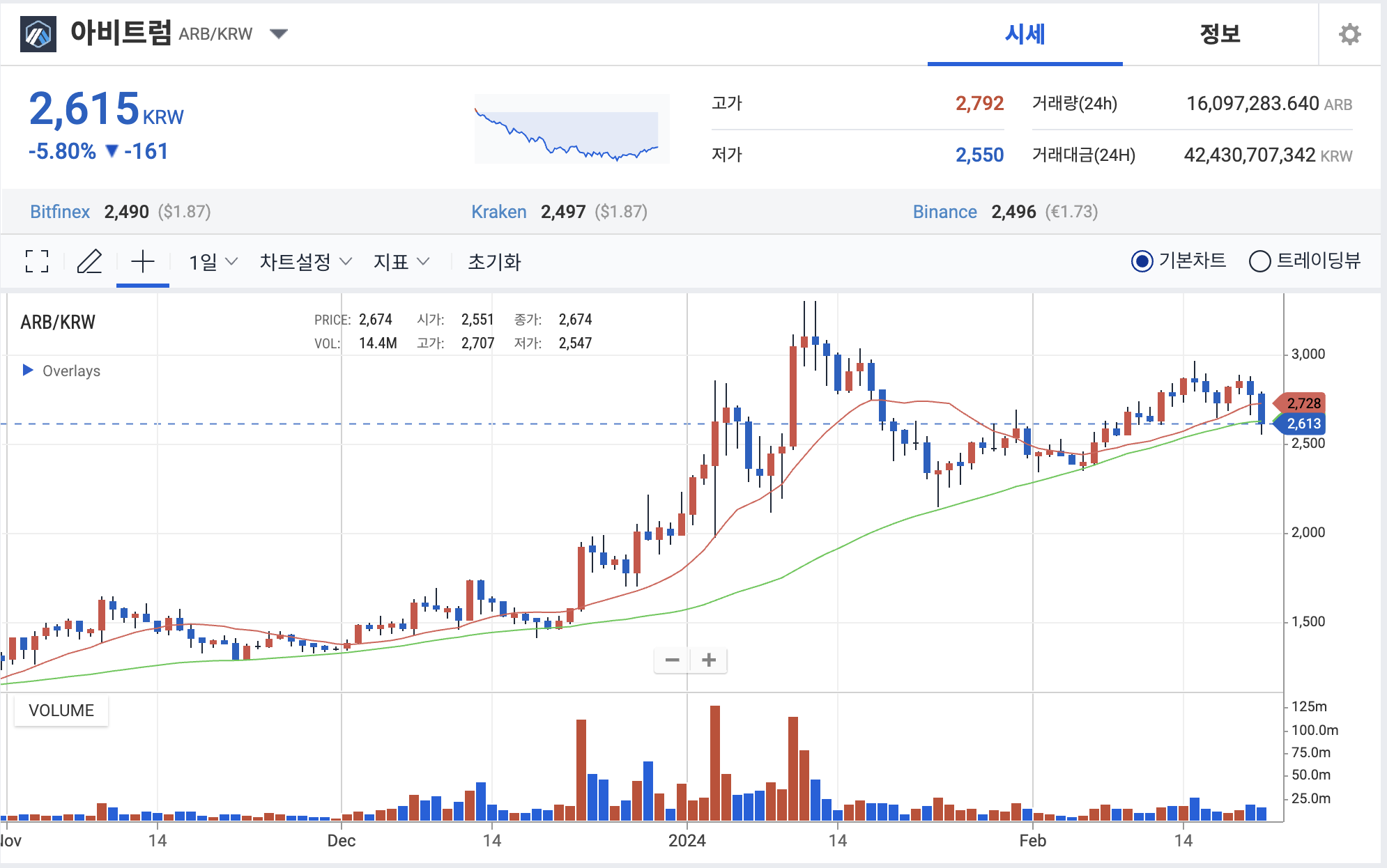
Task: Switch to the 시세 tab
Action: click(1025, 34)
